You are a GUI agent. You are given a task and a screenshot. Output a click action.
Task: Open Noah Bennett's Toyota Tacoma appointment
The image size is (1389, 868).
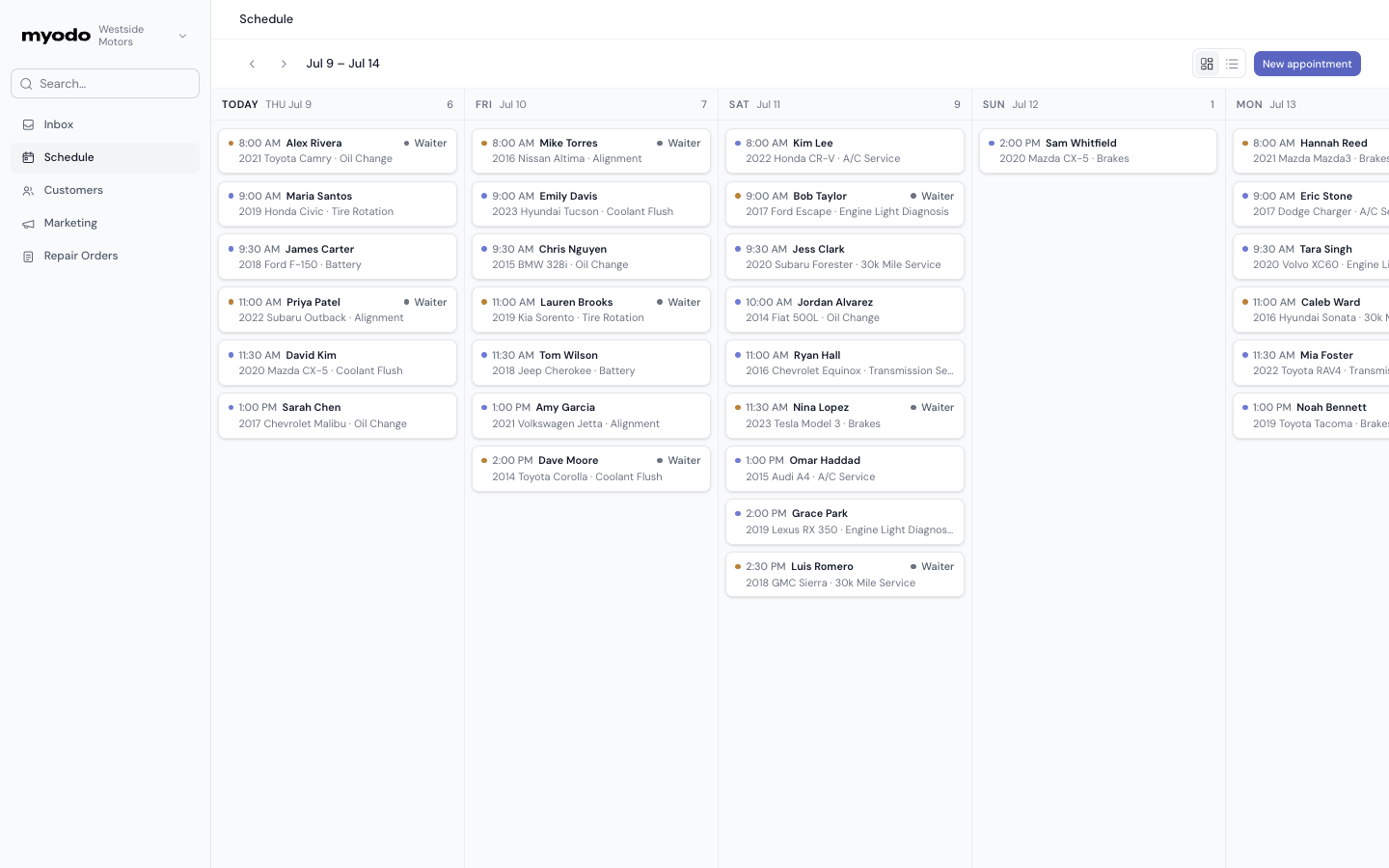1312,416
